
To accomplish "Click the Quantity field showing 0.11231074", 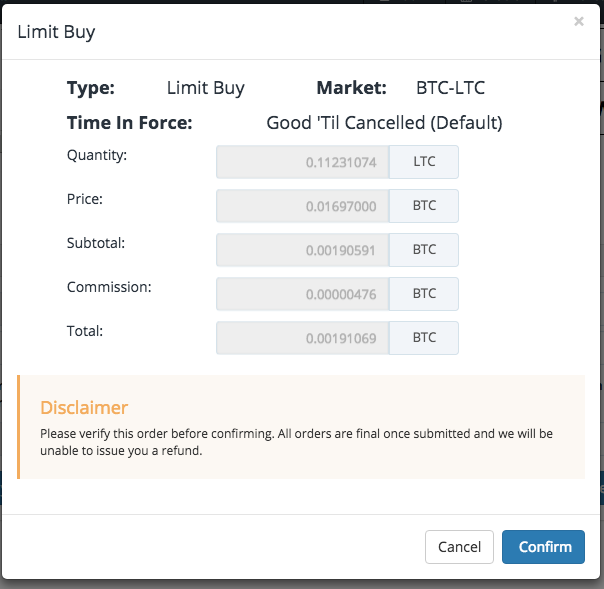I will (303, 162).
